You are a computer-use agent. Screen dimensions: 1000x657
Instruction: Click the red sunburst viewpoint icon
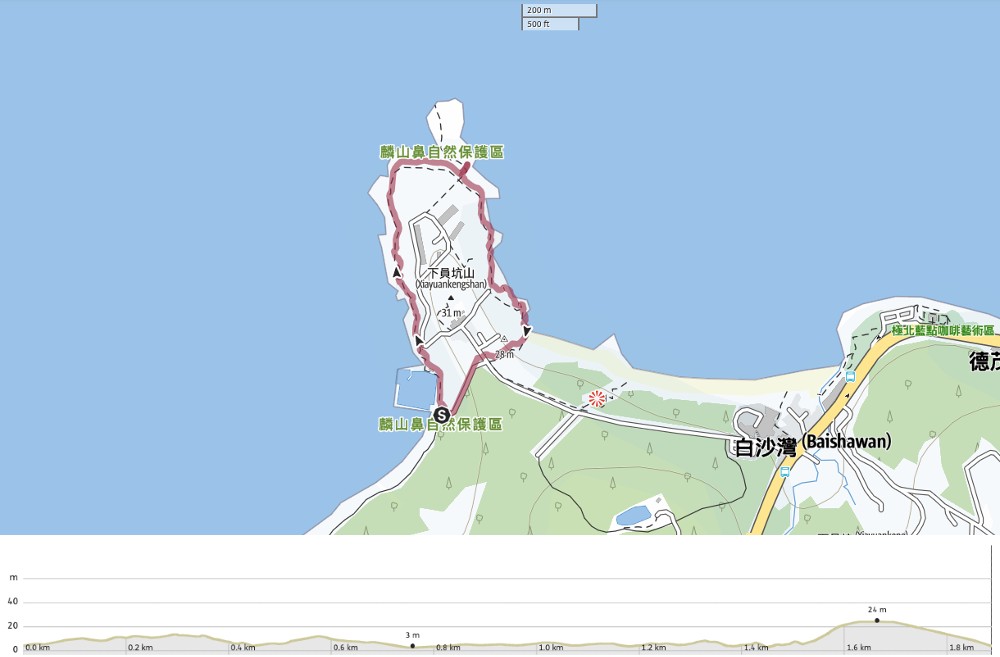tap(597, 399)
